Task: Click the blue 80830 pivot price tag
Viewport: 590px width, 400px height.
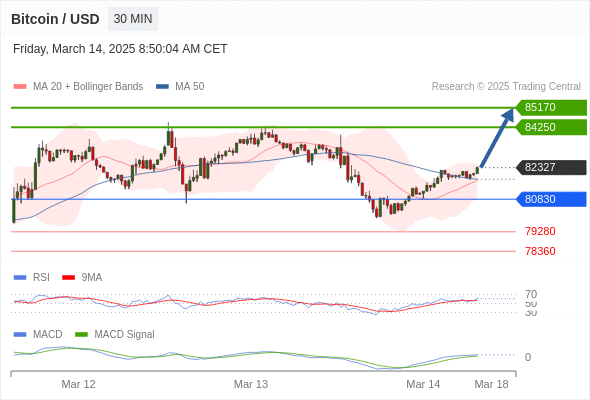Action: [551, 199]
